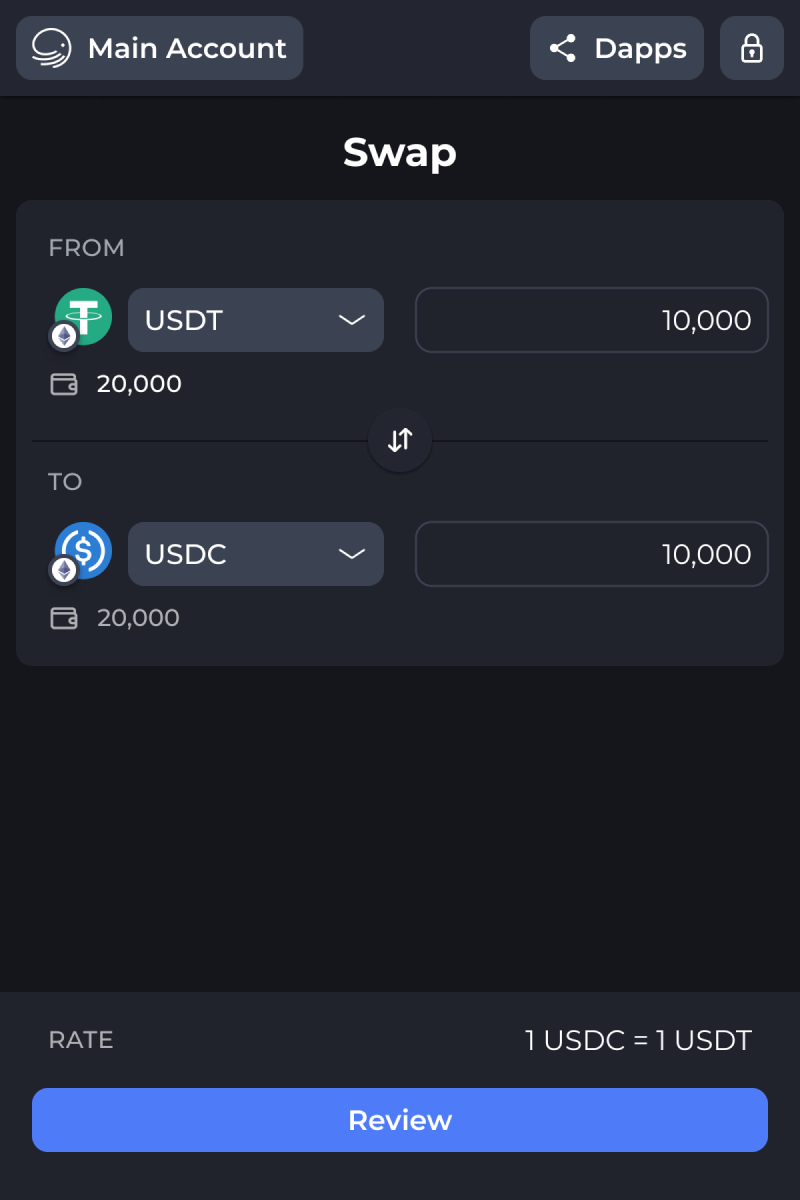
Task: Open the USDT token dropdown
Action: point(256,320)
